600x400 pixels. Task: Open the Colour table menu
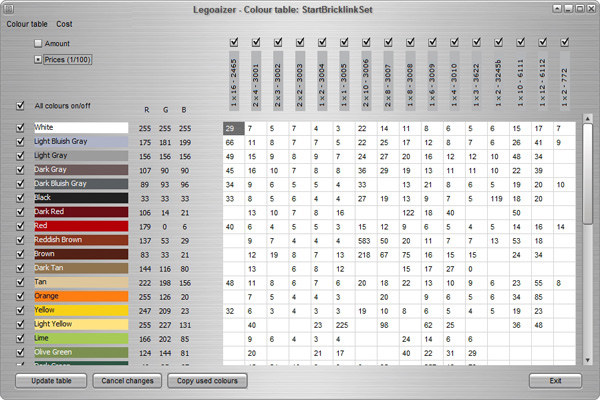coord(27,24)
